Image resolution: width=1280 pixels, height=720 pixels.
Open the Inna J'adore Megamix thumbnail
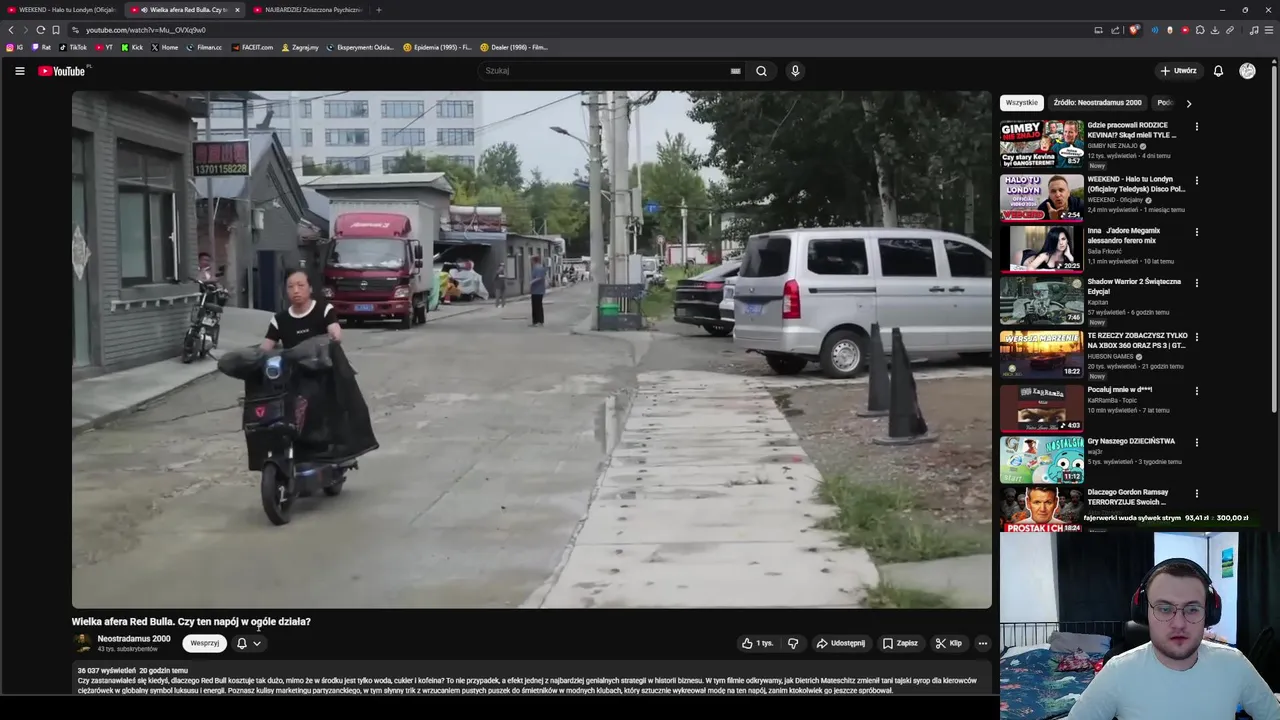pyautogui.click(x=1041, y=248)
